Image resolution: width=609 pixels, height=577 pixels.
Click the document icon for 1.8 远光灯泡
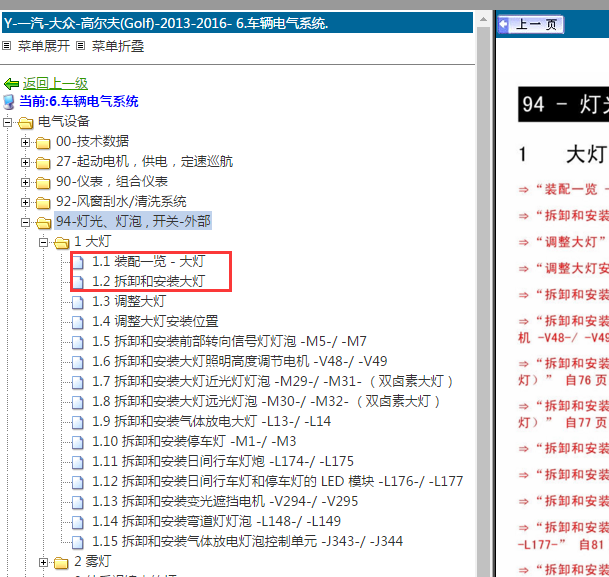pos(78,402)
